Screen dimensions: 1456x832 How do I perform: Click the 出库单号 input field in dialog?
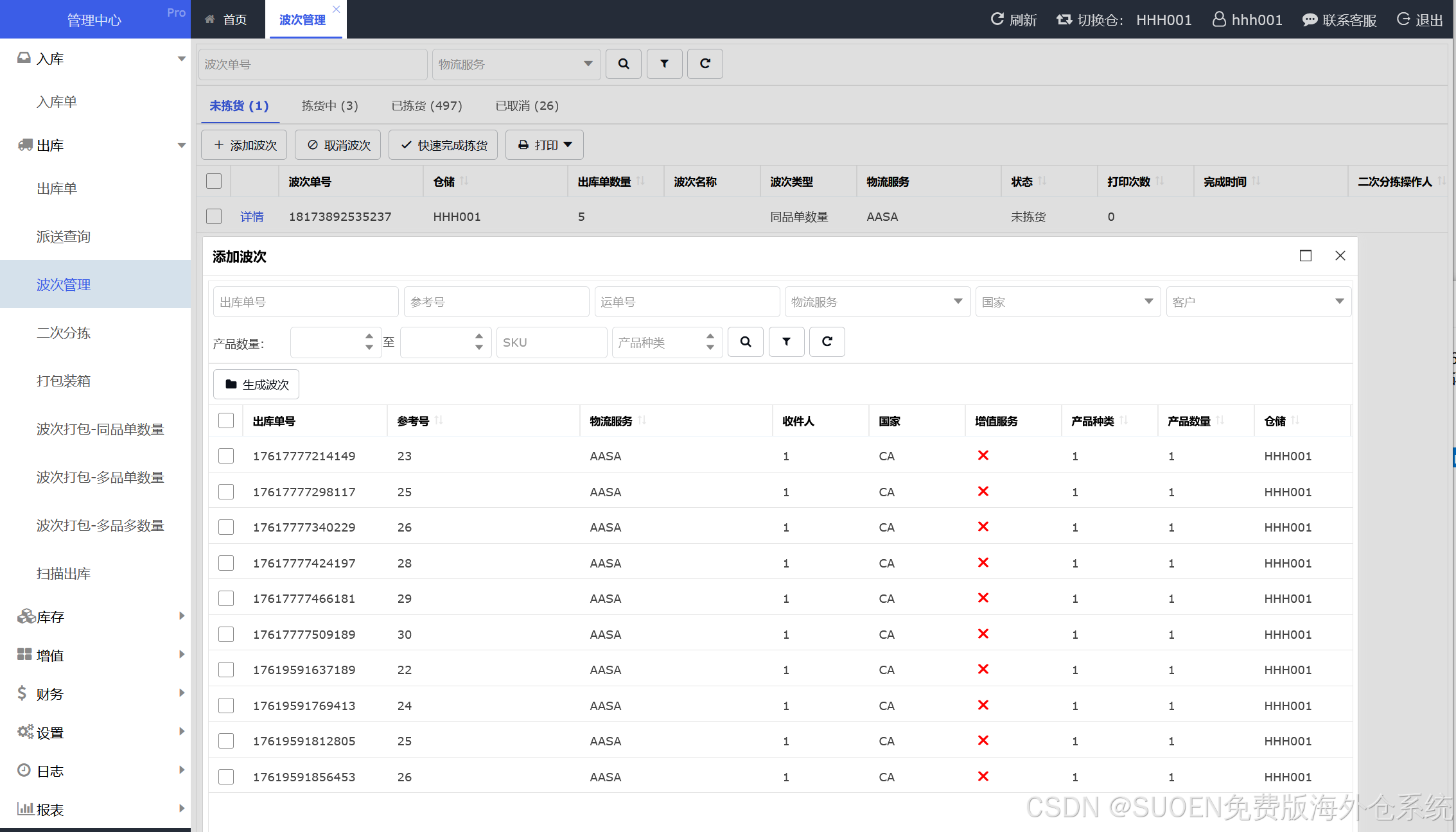[x=305, y=302]
